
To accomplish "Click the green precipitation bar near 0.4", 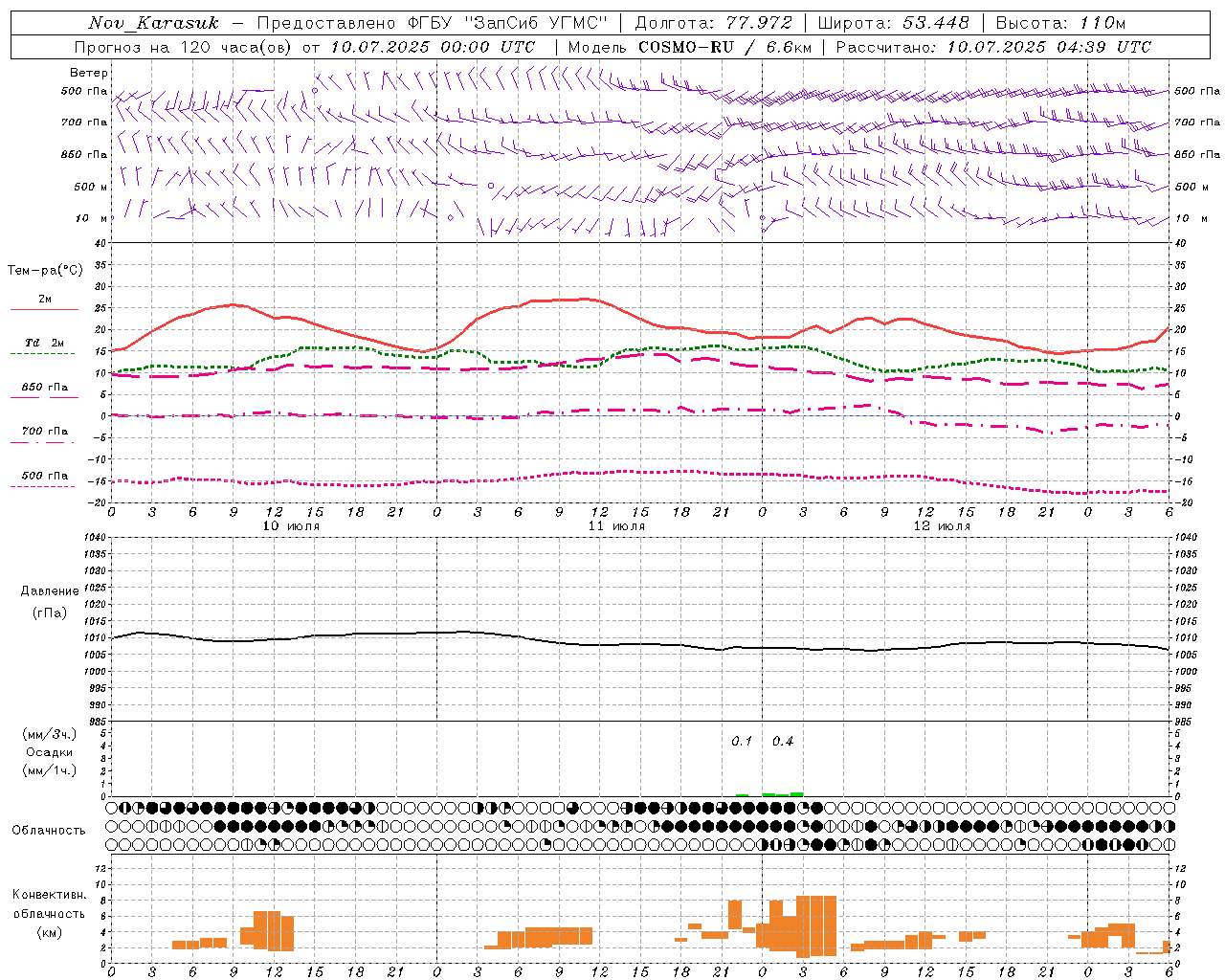I will point(797,793).
